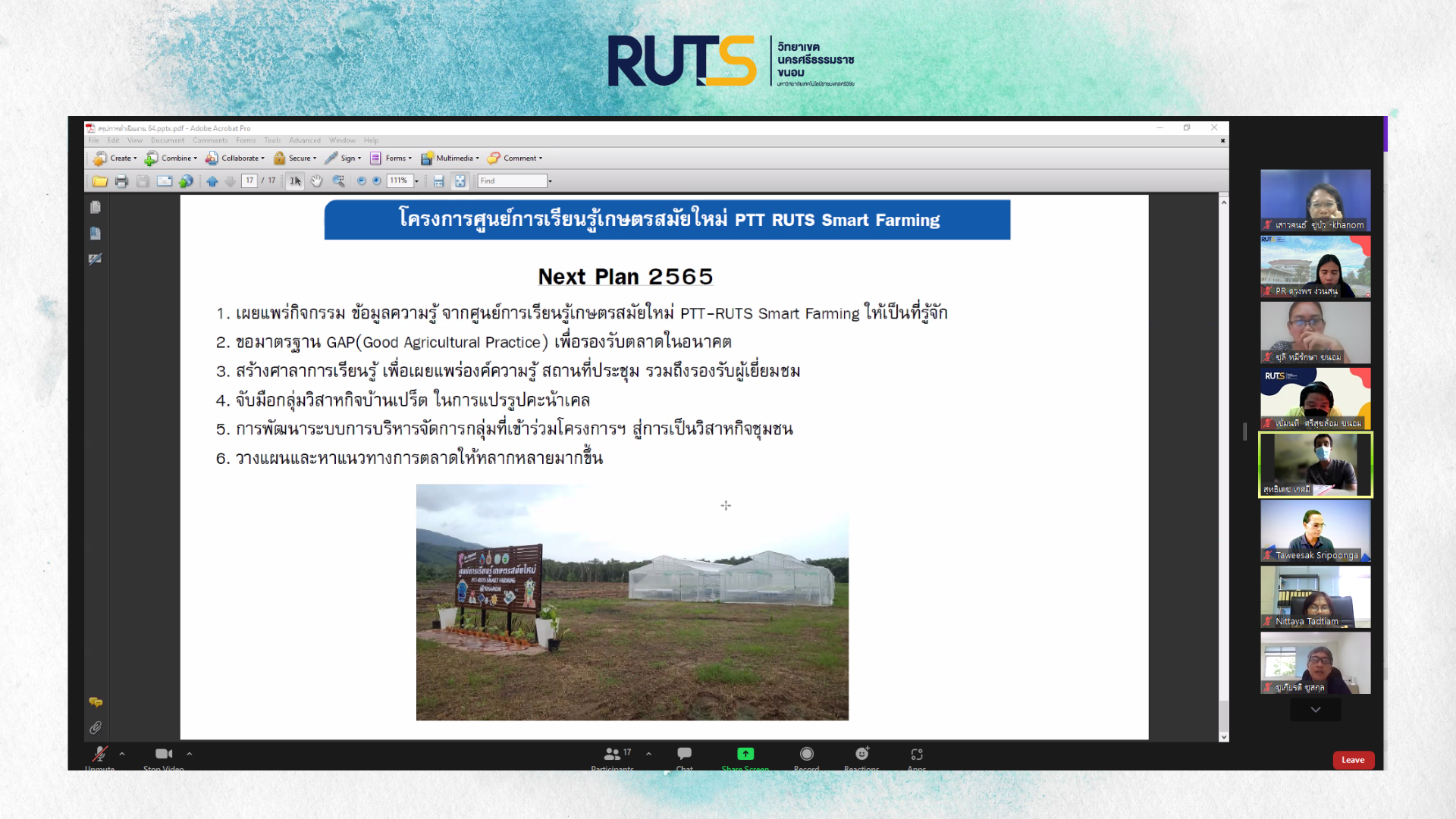
Task: Click the green Share Screen button
Action: tap(745, 757)
